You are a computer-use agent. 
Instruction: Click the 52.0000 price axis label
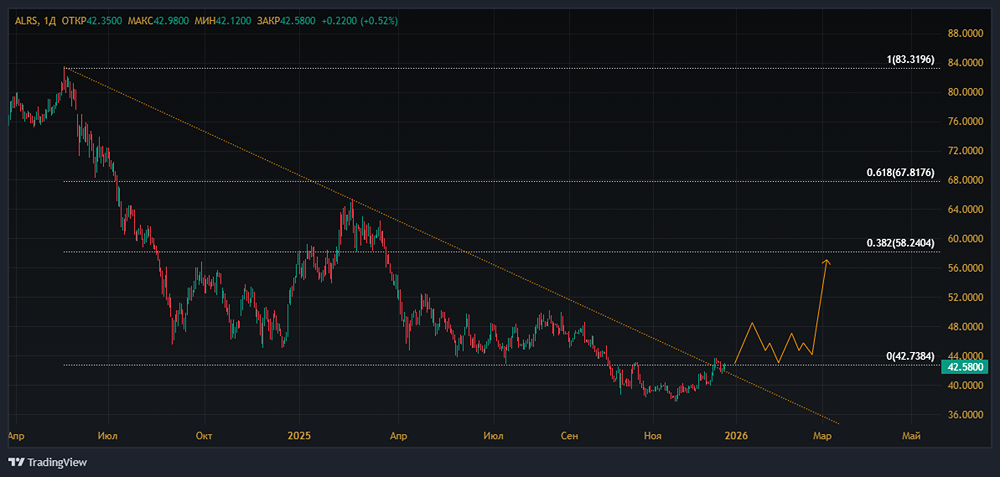(964, 297)
